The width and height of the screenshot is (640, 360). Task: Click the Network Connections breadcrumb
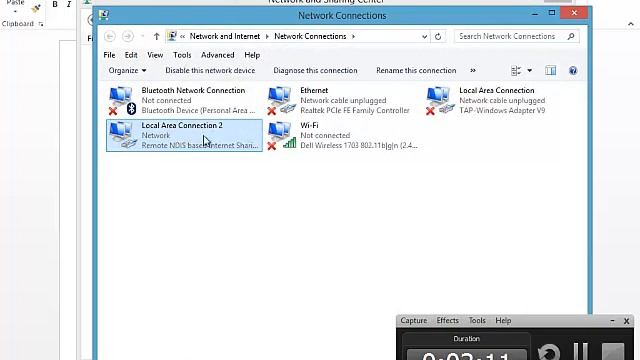coord(310,36)
